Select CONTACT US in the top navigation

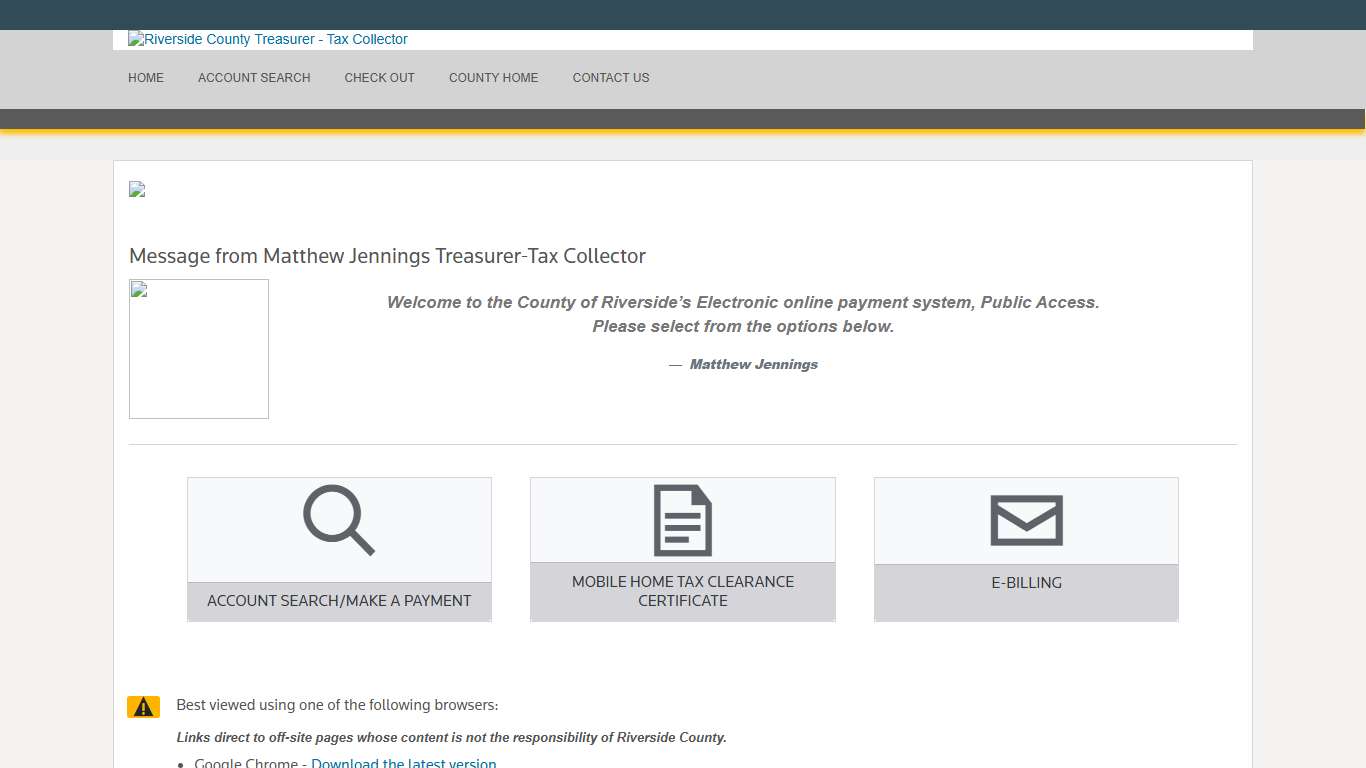611,78
